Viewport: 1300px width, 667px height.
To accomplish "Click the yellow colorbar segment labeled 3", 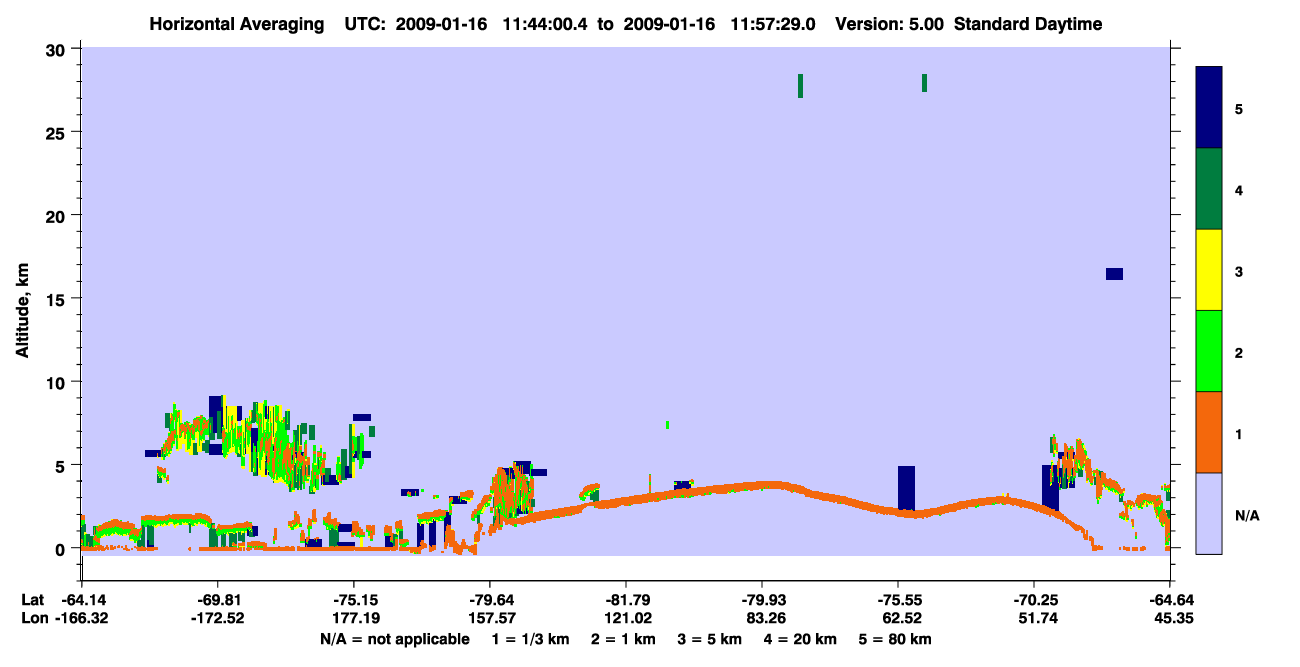I will 1209,270.
